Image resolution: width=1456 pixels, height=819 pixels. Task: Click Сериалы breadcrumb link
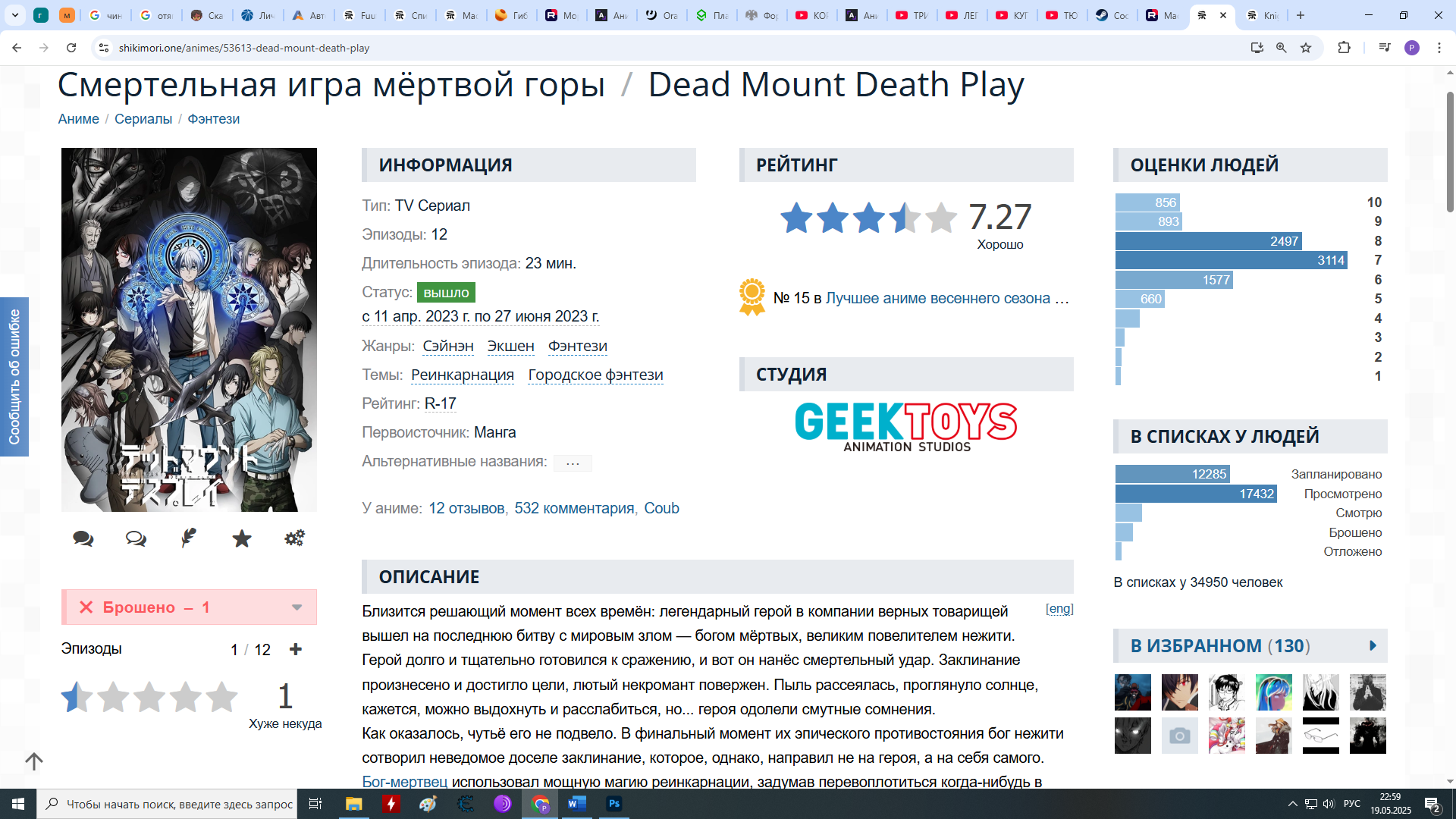pyautogui.click(x=143, y=119)
